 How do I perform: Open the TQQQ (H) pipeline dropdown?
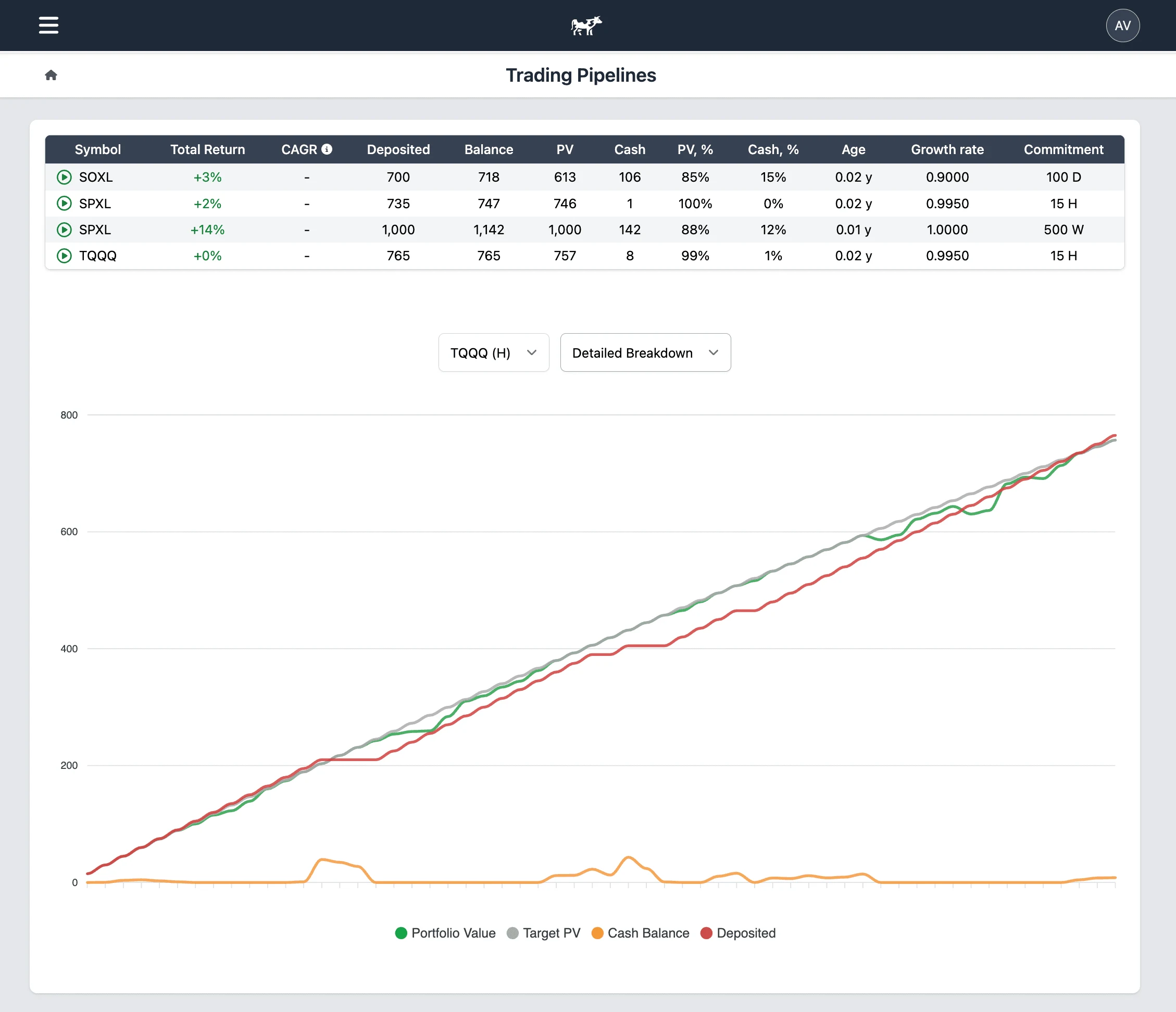click(493, 353)
